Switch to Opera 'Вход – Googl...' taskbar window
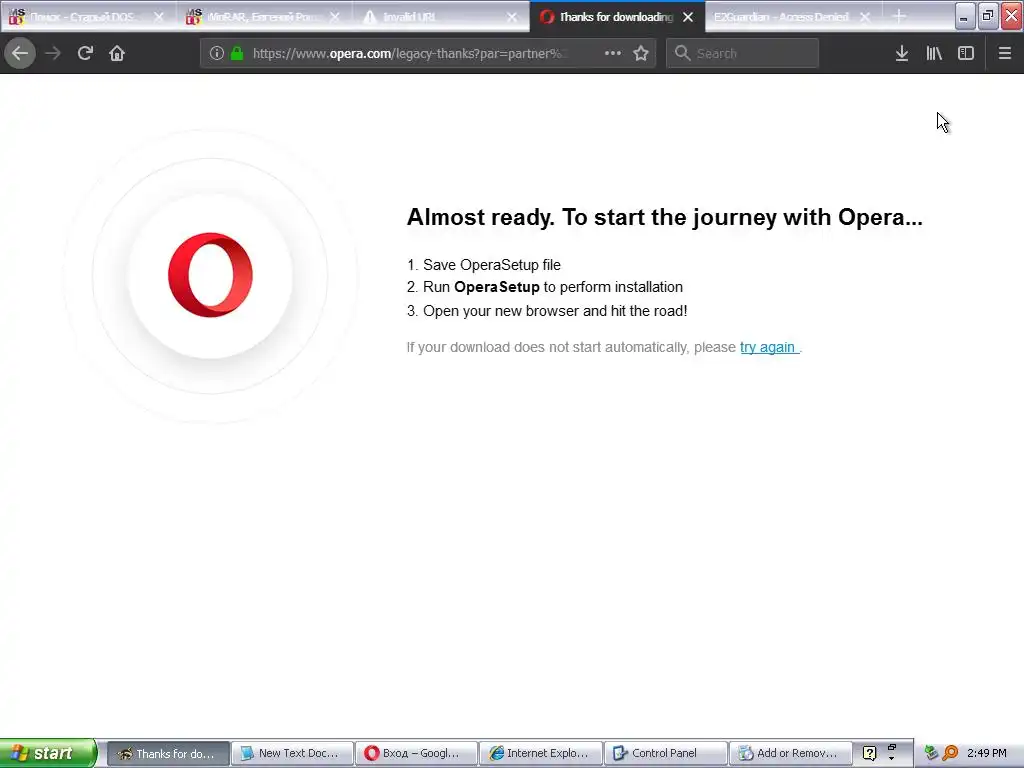This screenshot has height=768, width=1024. click(416, 753)
